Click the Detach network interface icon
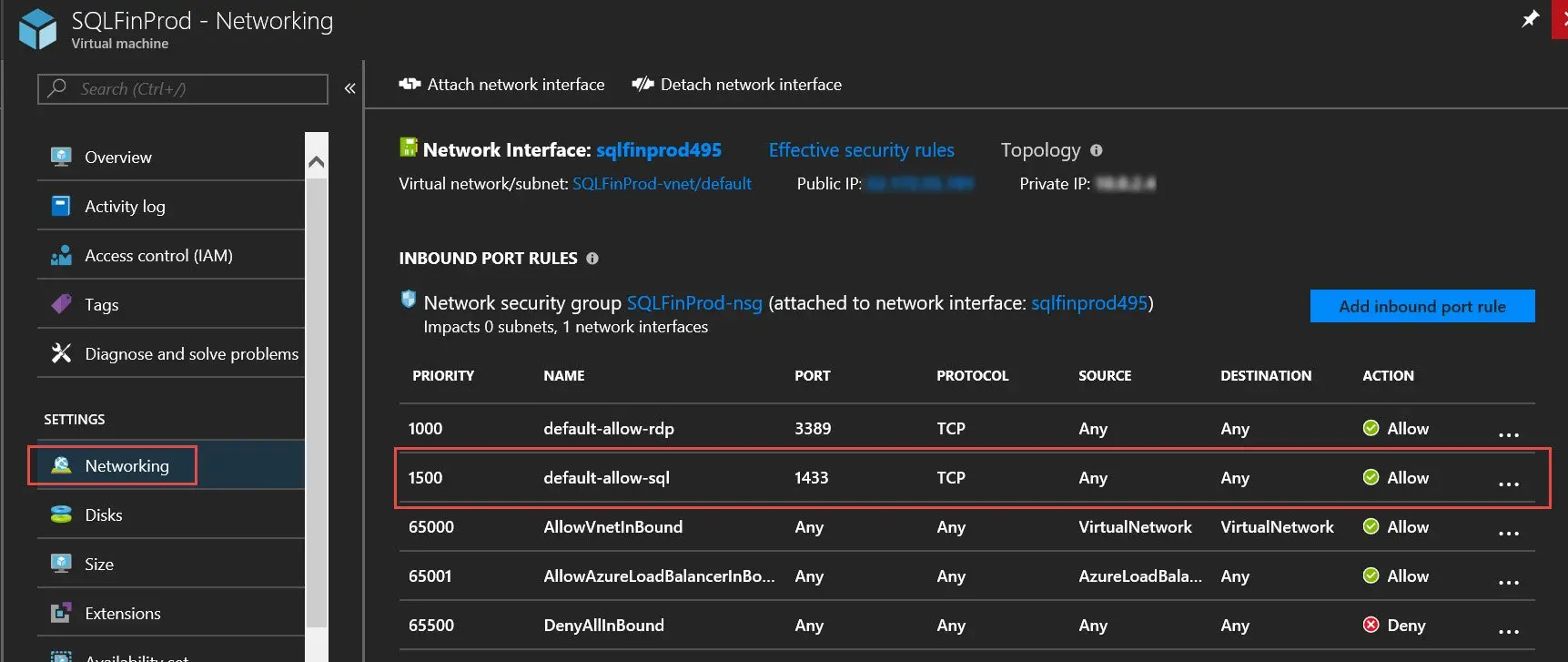The image size is (1568, 662). pos(642,84)
